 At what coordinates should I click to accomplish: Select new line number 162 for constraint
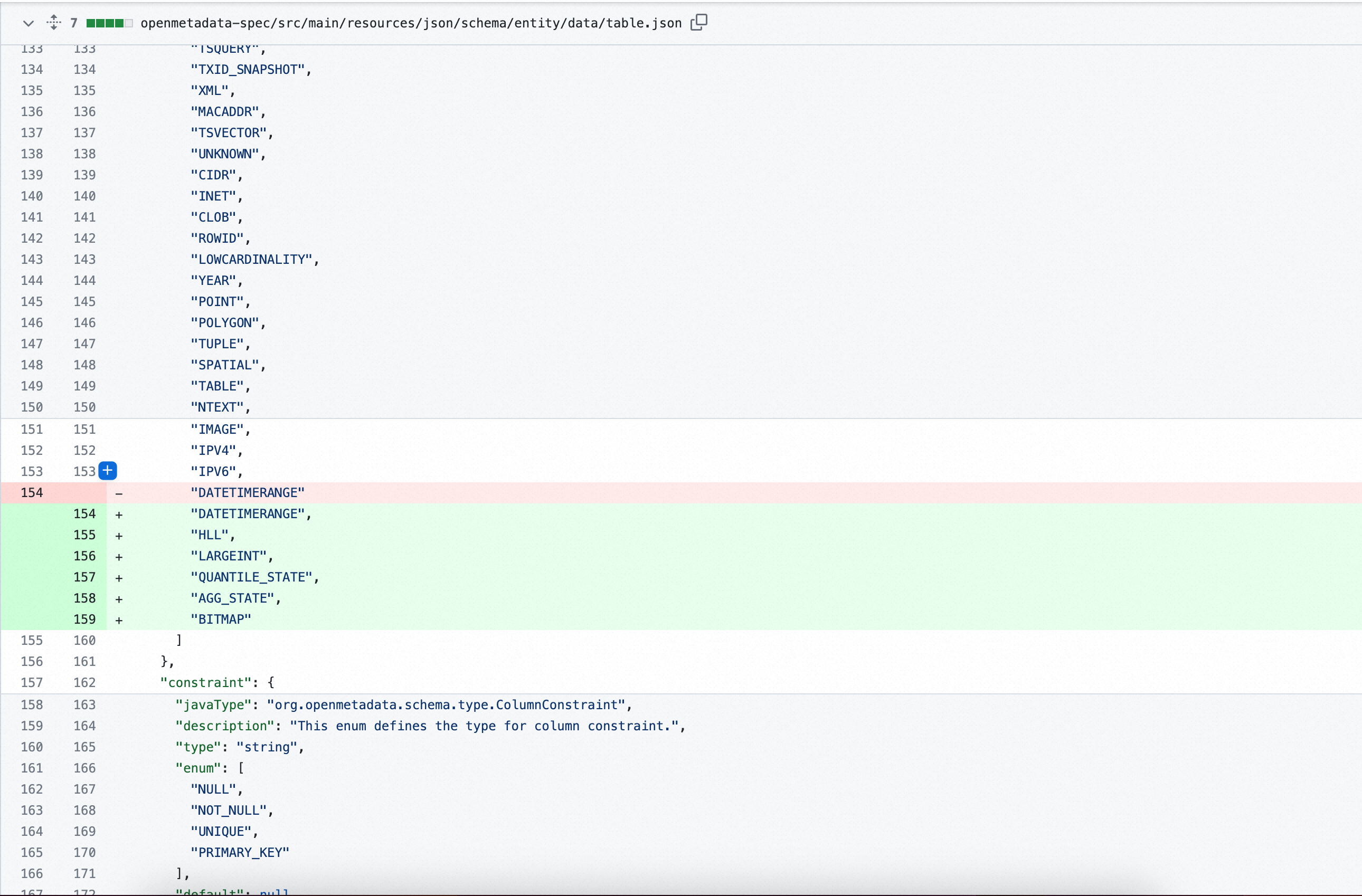[84, 683]
